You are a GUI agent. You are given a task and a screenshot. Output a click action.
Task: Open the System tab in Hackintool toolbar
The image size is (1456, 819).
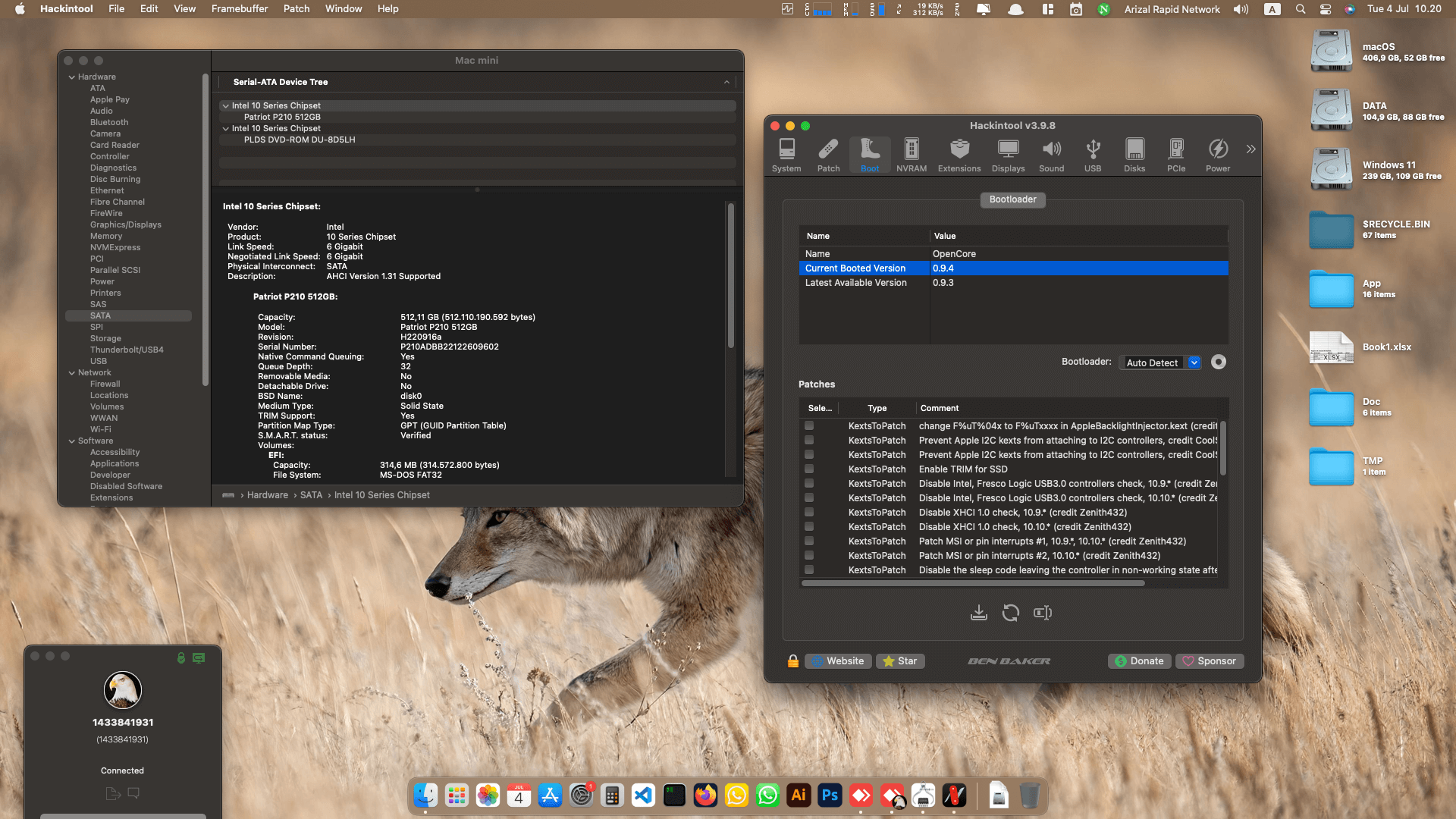(x=786, y=155)
